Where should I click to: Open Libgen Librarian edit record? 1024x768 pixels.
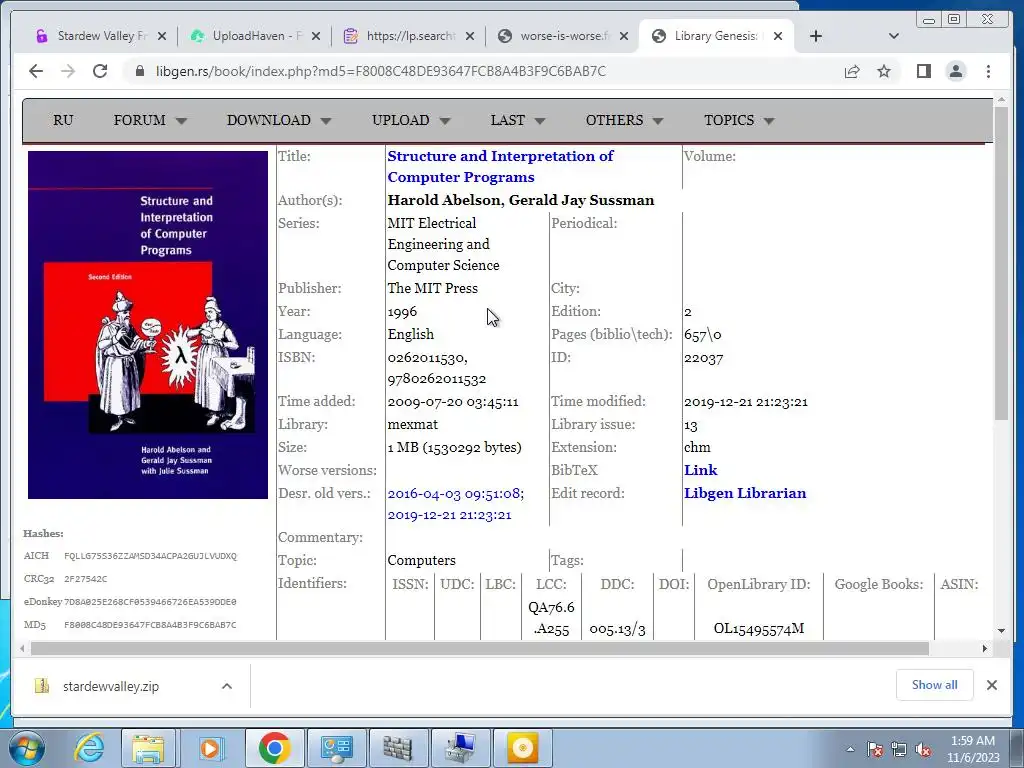(745, 493)
